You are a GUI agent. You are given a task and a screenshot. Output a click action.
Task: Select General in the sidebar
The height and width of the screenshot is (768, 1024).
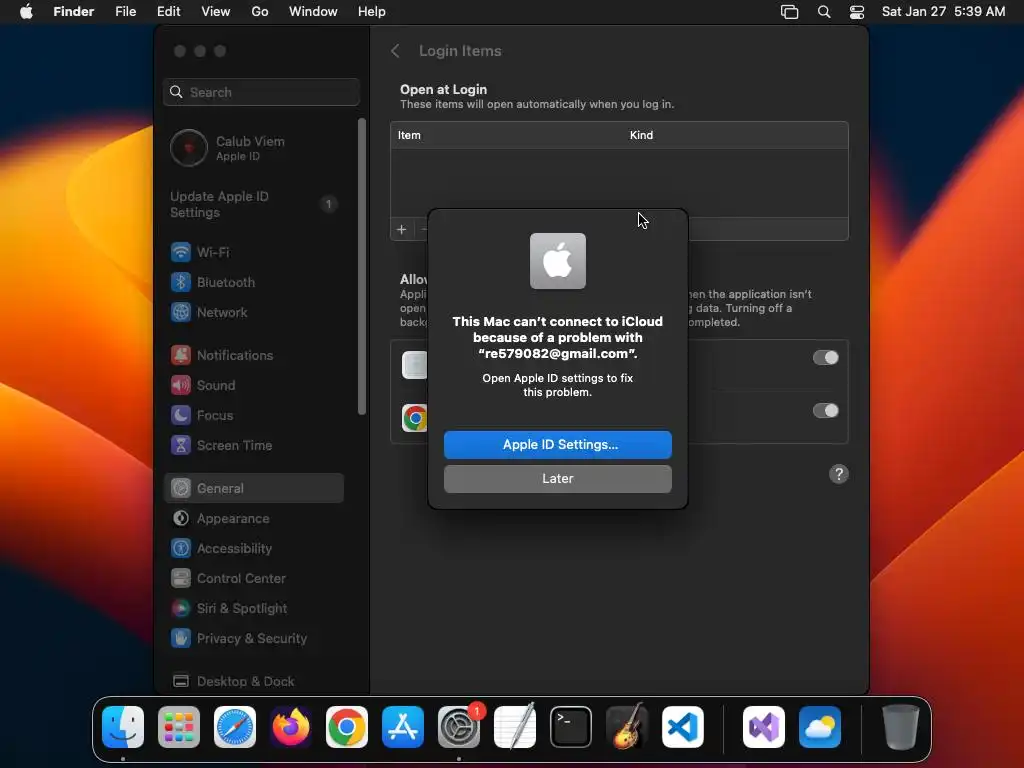point(253,488)
